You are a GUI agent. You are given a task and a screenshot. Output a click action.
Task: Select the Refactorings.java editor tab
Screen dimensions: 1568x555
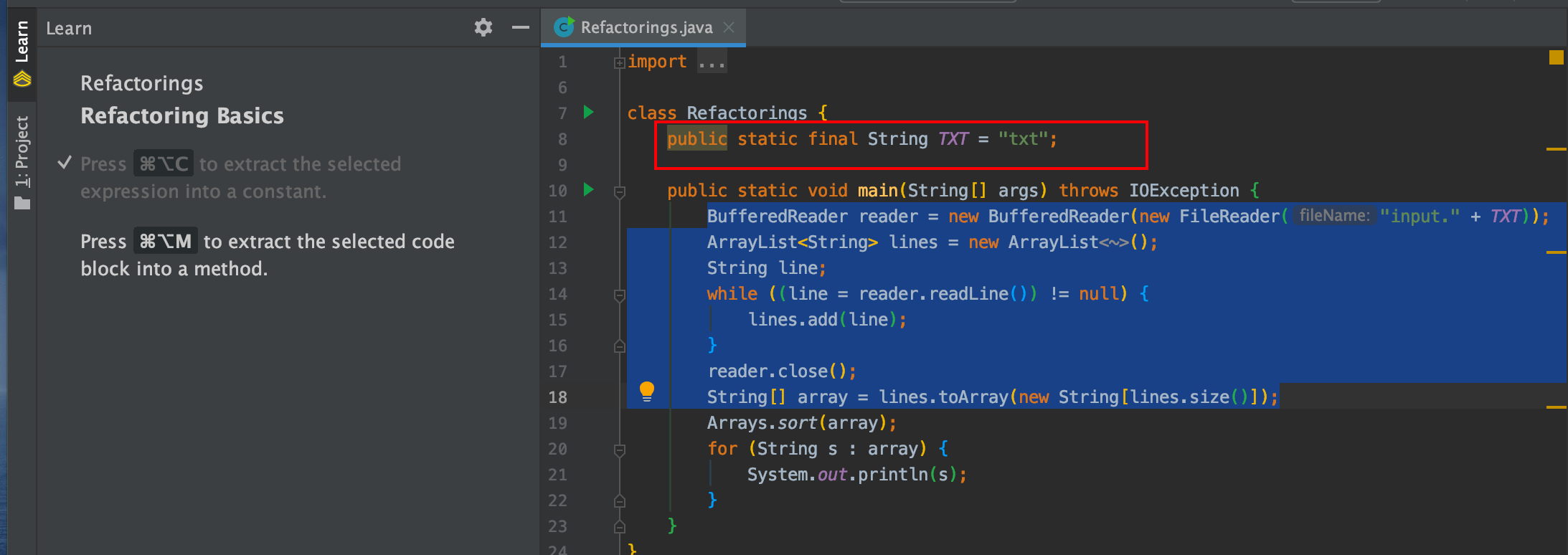(644, 27)
